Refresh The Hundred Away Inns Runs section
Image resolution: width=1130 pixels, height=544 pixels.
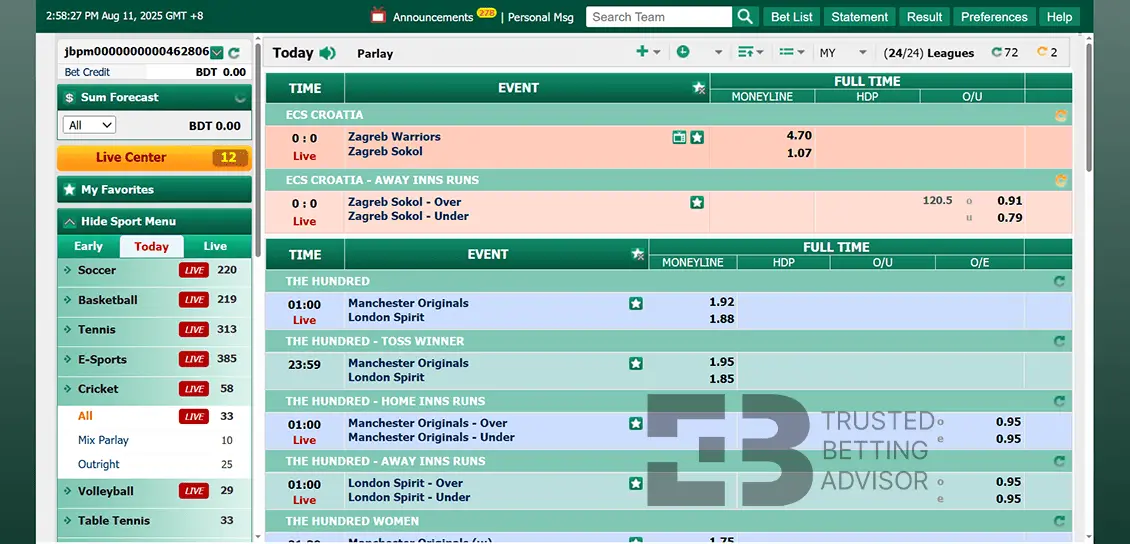click(x=1059, y=461)
